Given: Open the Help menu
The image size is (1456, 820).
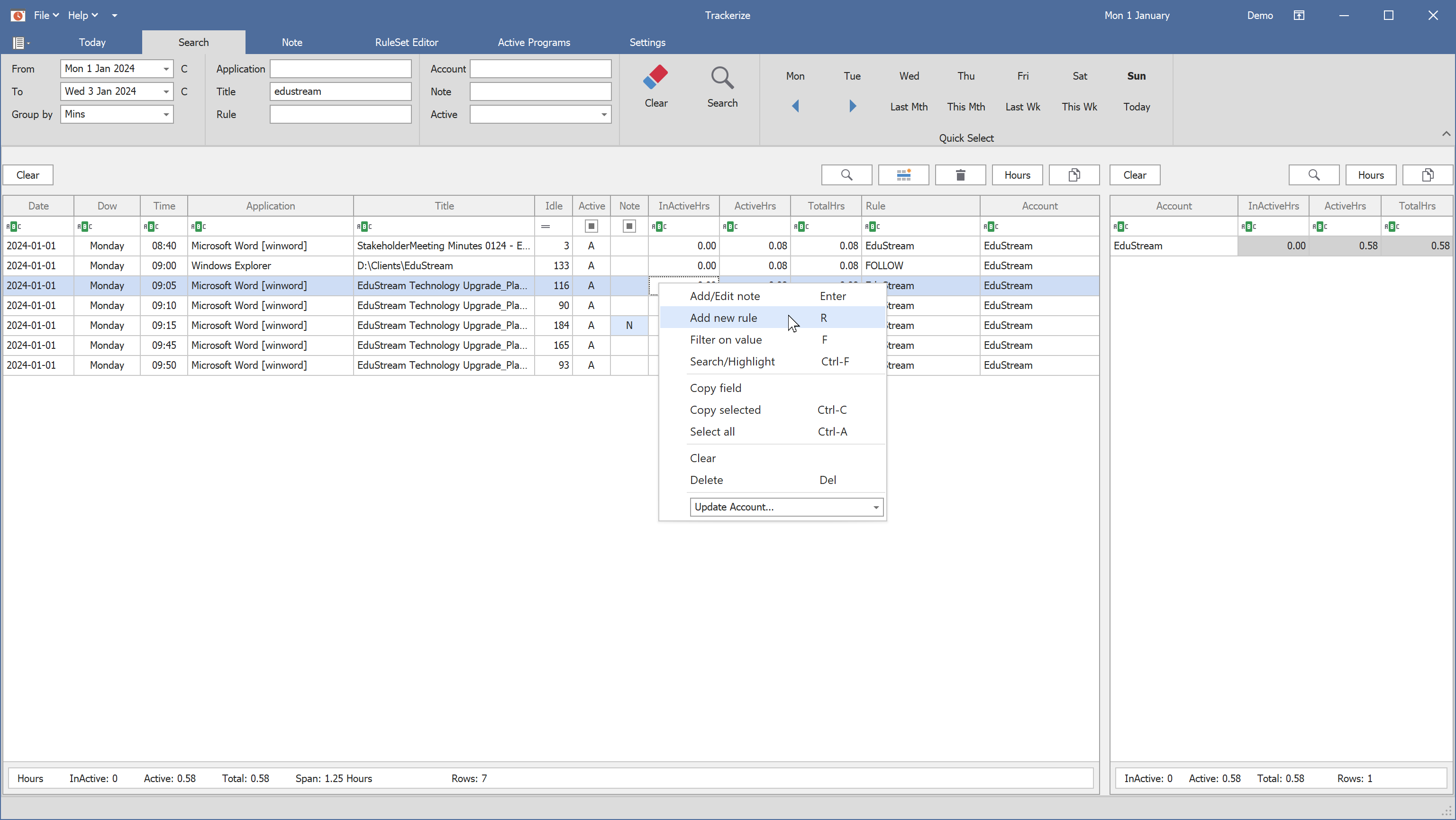Looking at the screenshot, I should pyautogui.click(x=82, y=15).
